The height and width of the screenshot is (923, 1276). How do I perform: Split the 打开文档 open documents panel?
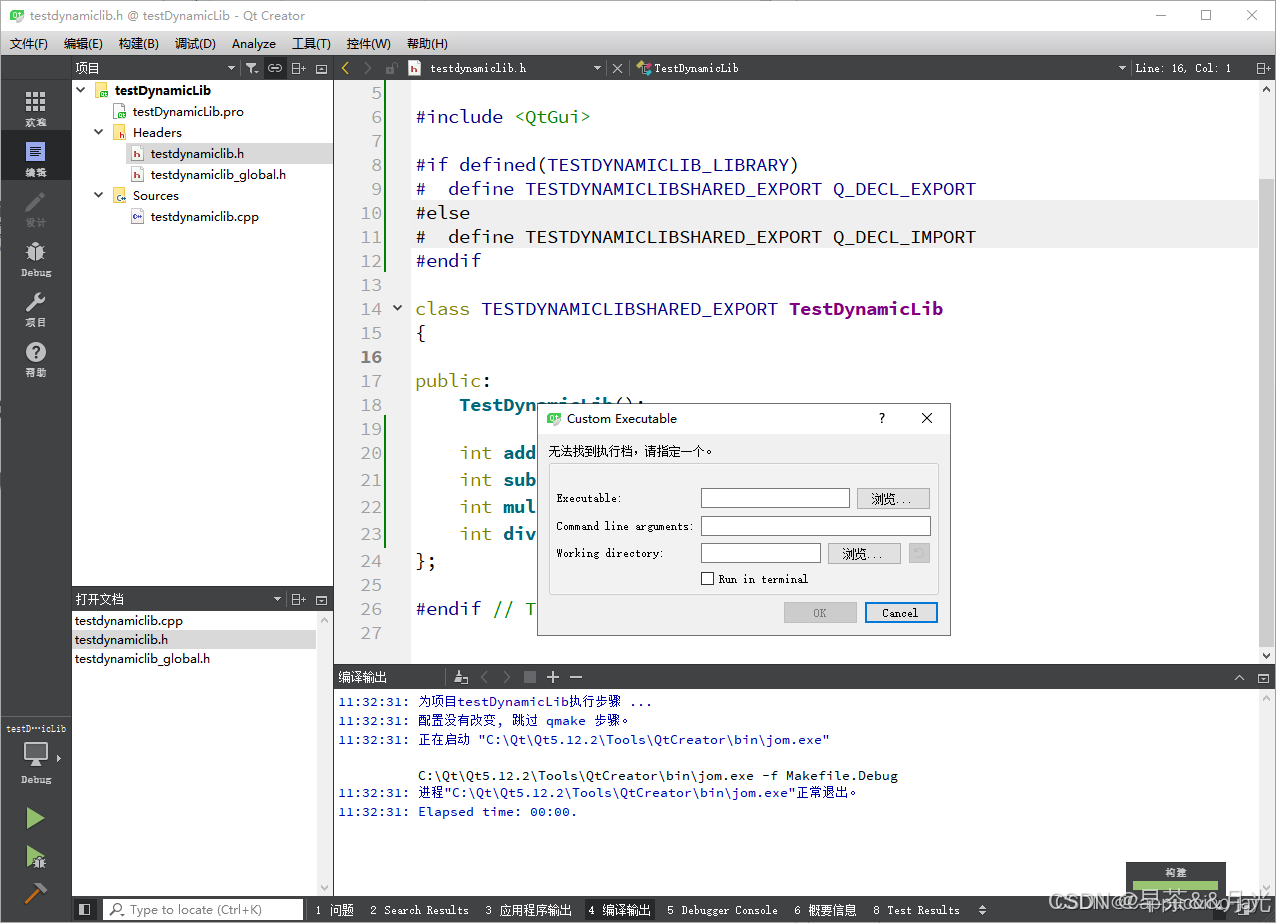pos(298,599)
